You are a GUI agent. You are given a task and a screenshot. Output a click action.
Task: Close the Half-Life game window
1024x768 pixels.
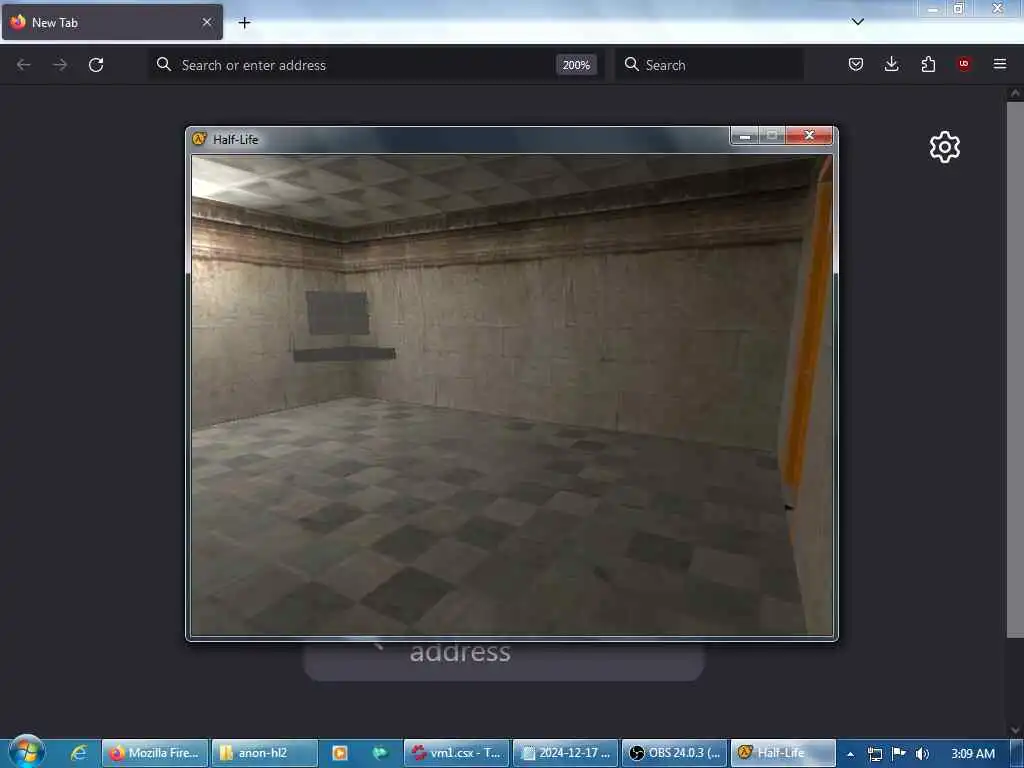[x=809, y=135]
